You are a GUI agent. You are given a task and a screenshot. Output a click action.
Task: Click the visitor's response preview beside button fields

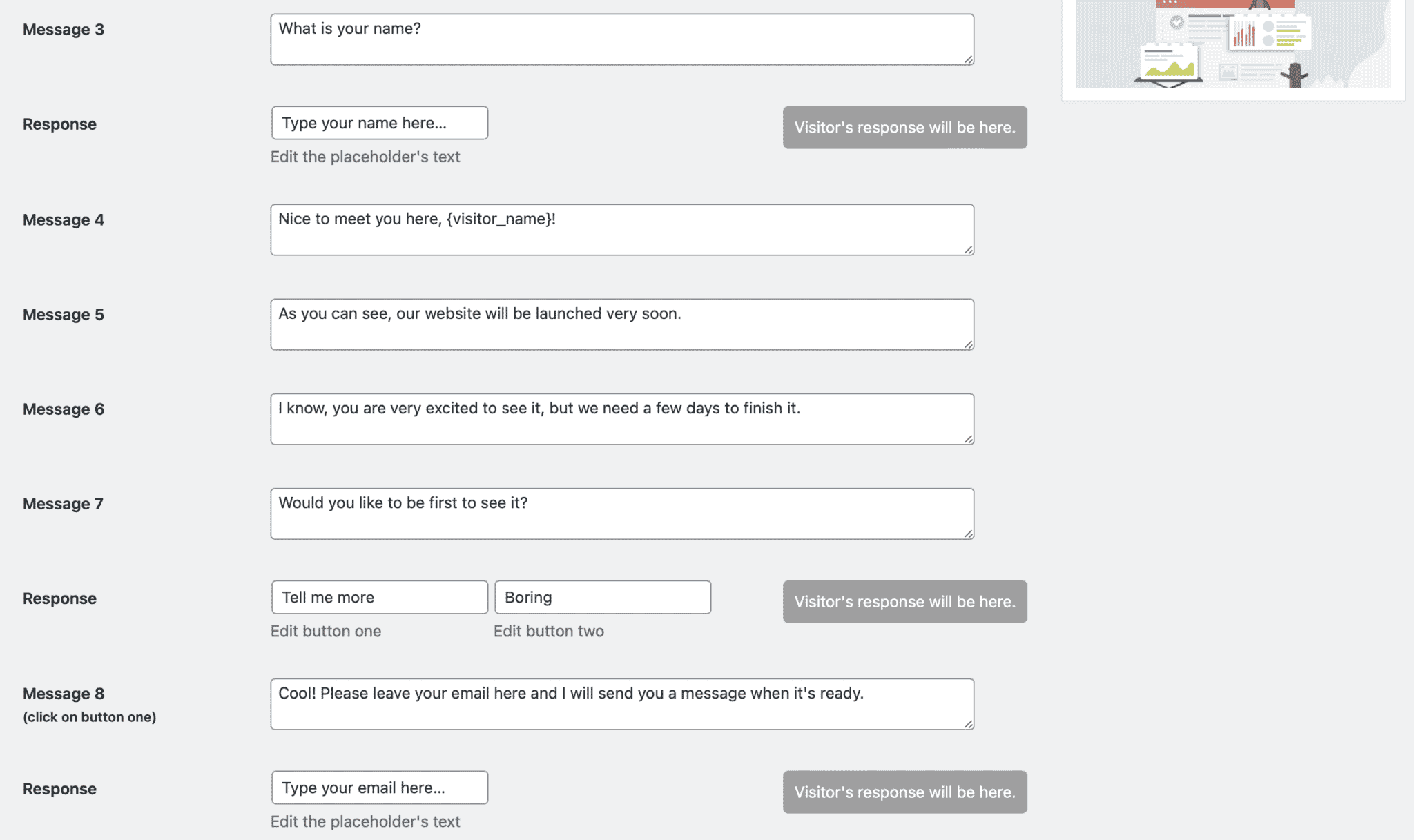tap(905, 602)
